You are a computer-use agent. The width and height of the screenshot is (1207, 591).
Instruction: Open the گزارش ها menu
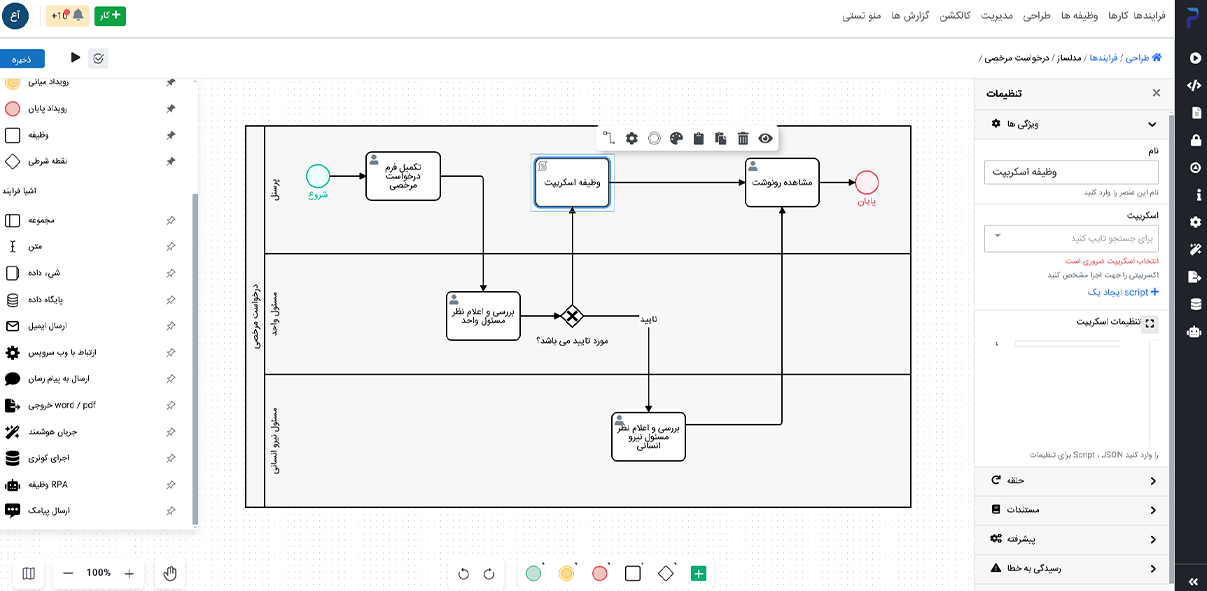coord(910,17)
